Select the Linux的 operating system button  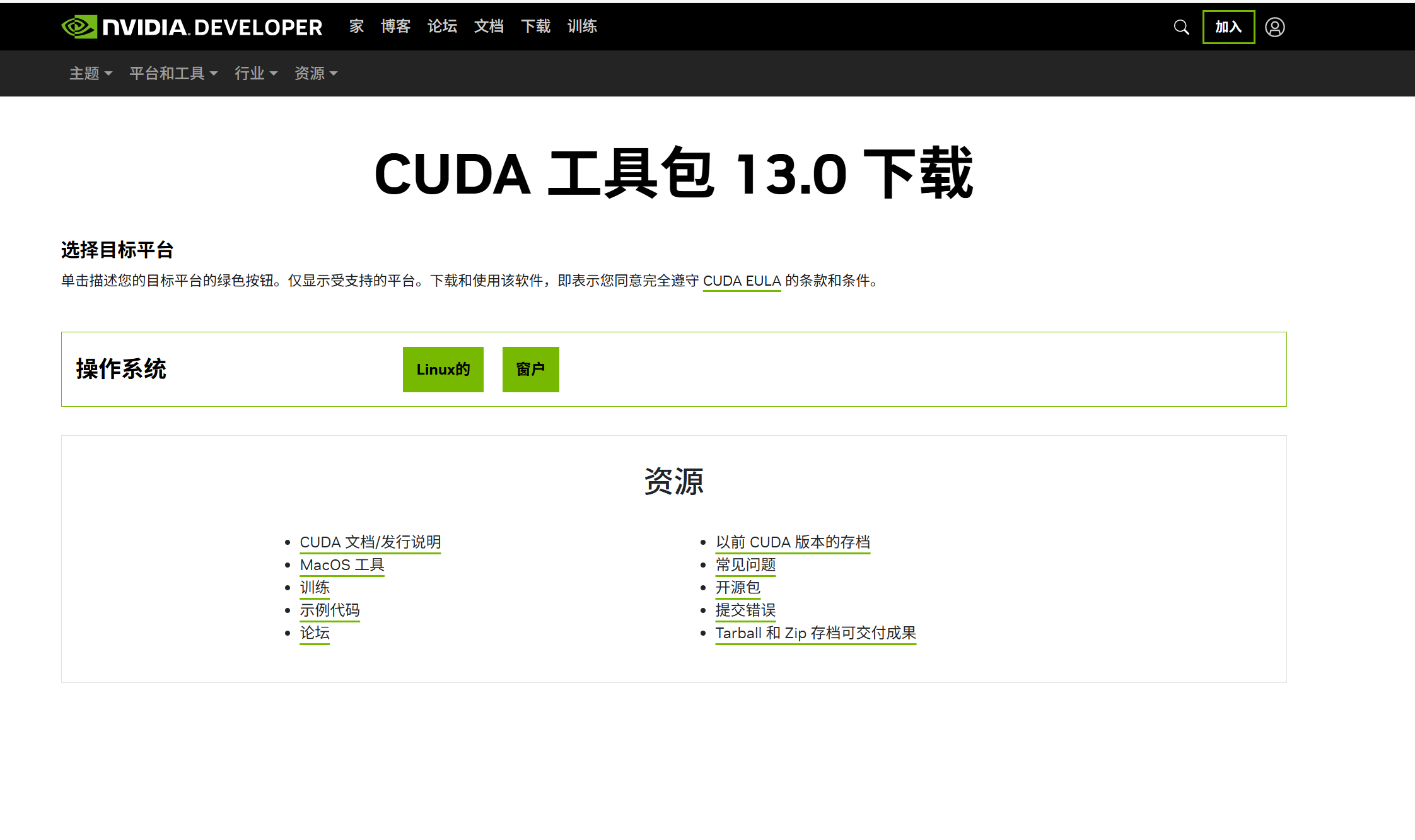(x=443, y=370)
